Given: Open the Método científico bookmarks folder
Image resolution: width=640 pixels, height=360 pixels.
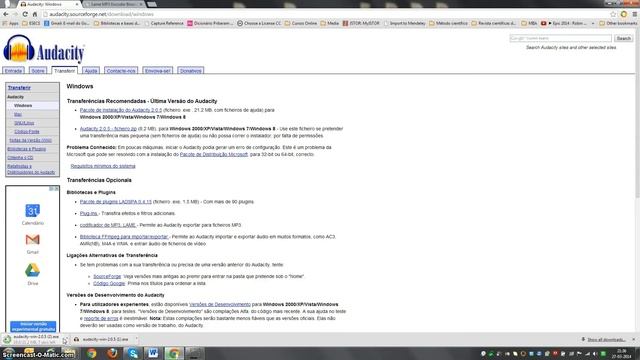Looking at the screenshot, I should (448, 23).
